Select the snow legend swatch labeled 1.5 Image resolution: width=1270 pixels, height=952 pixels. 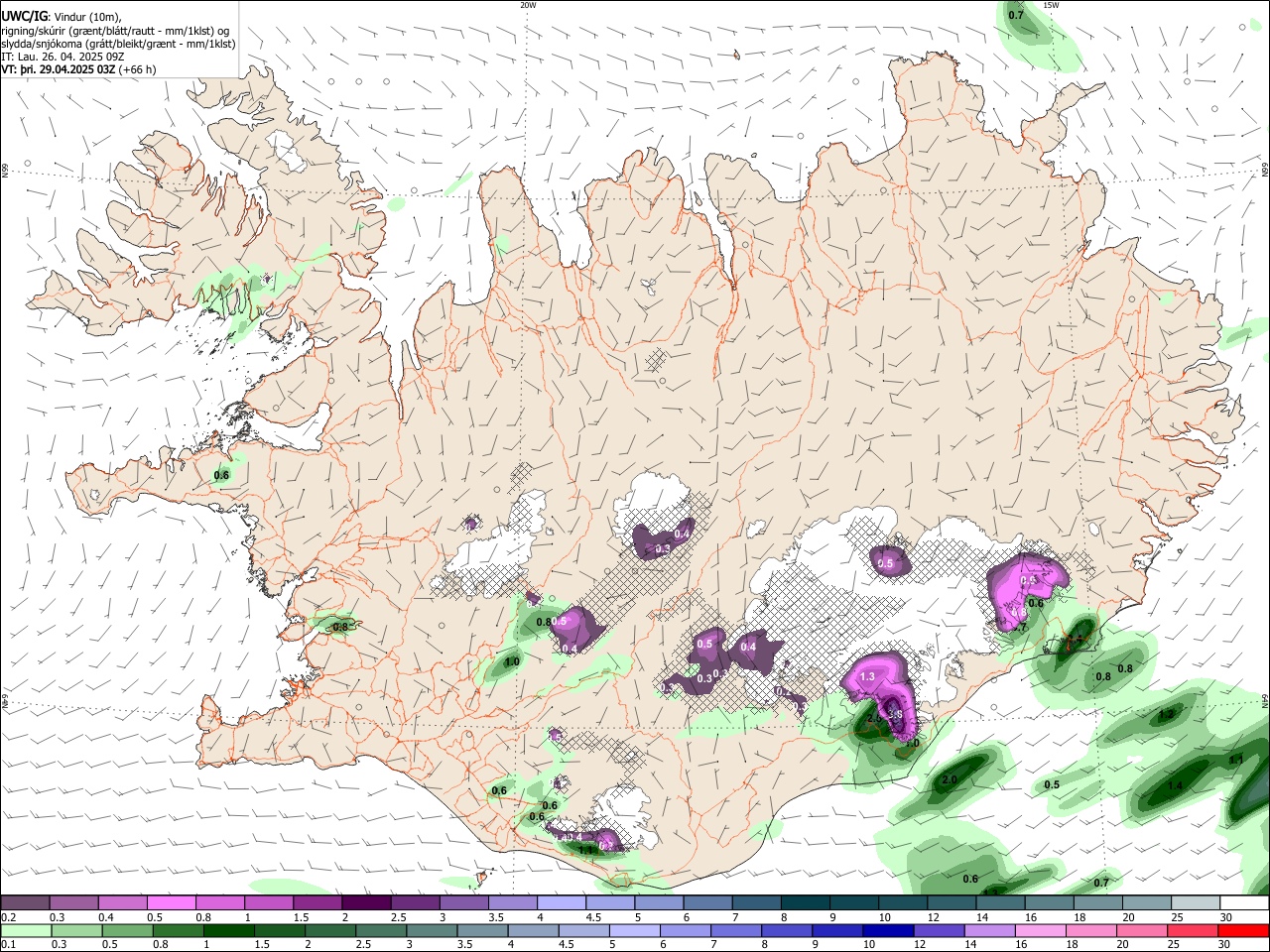click(317, 903)
